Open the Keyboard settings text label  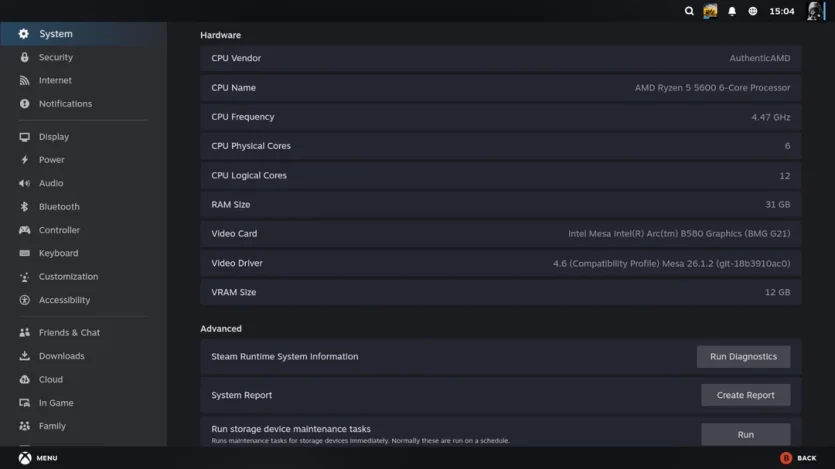pos(59,253)
